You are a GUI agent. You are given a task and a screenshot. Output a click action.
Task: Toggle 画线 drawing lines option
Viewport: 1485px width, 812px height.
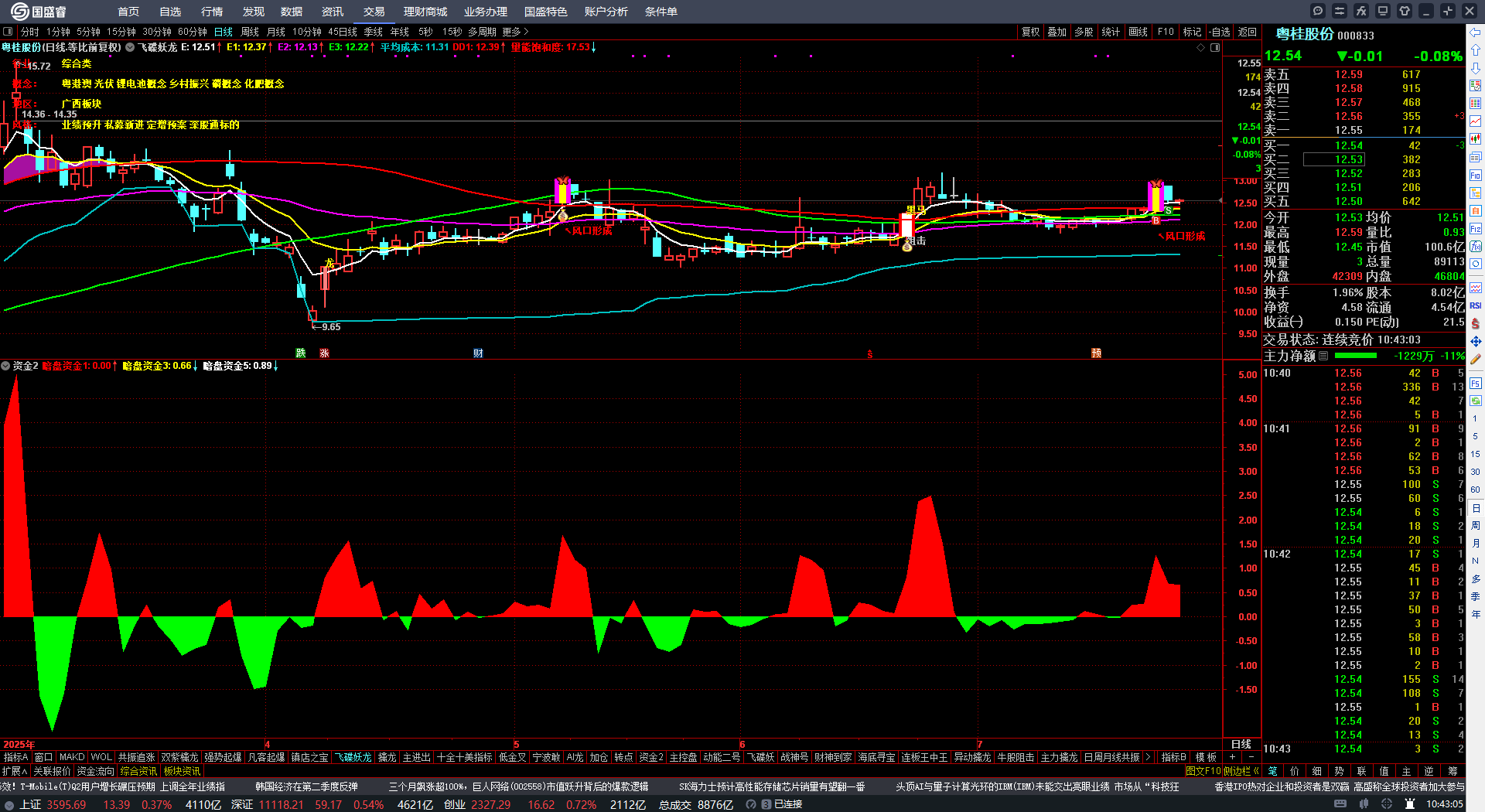(x=1138, y=32)
